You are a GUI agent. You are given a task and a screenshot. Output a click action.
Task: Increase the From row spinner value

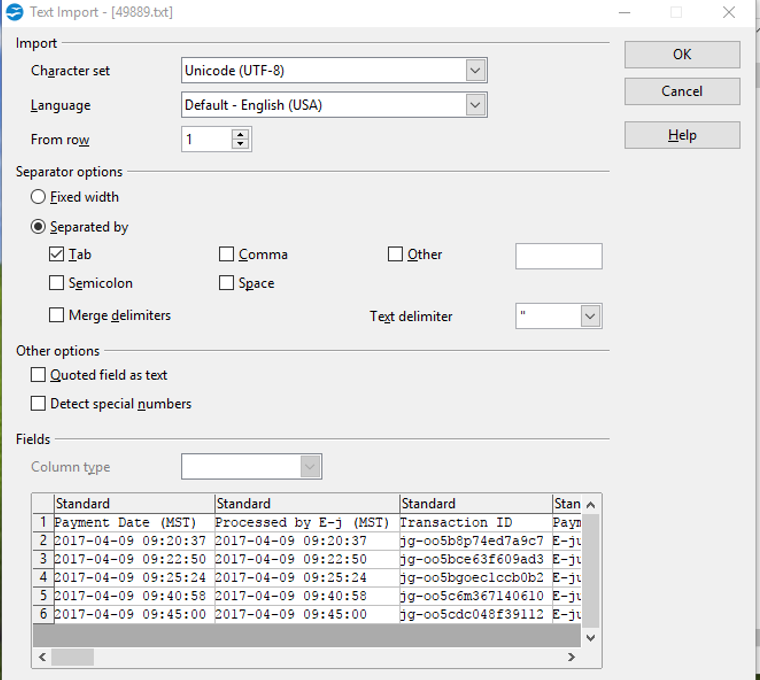240,134
